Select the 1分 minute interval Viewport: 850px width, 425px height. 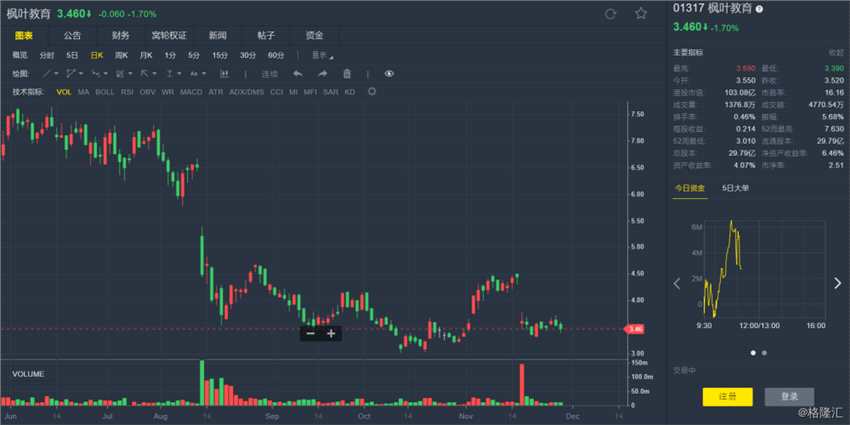pyautogui.click(x=170, y=55)
